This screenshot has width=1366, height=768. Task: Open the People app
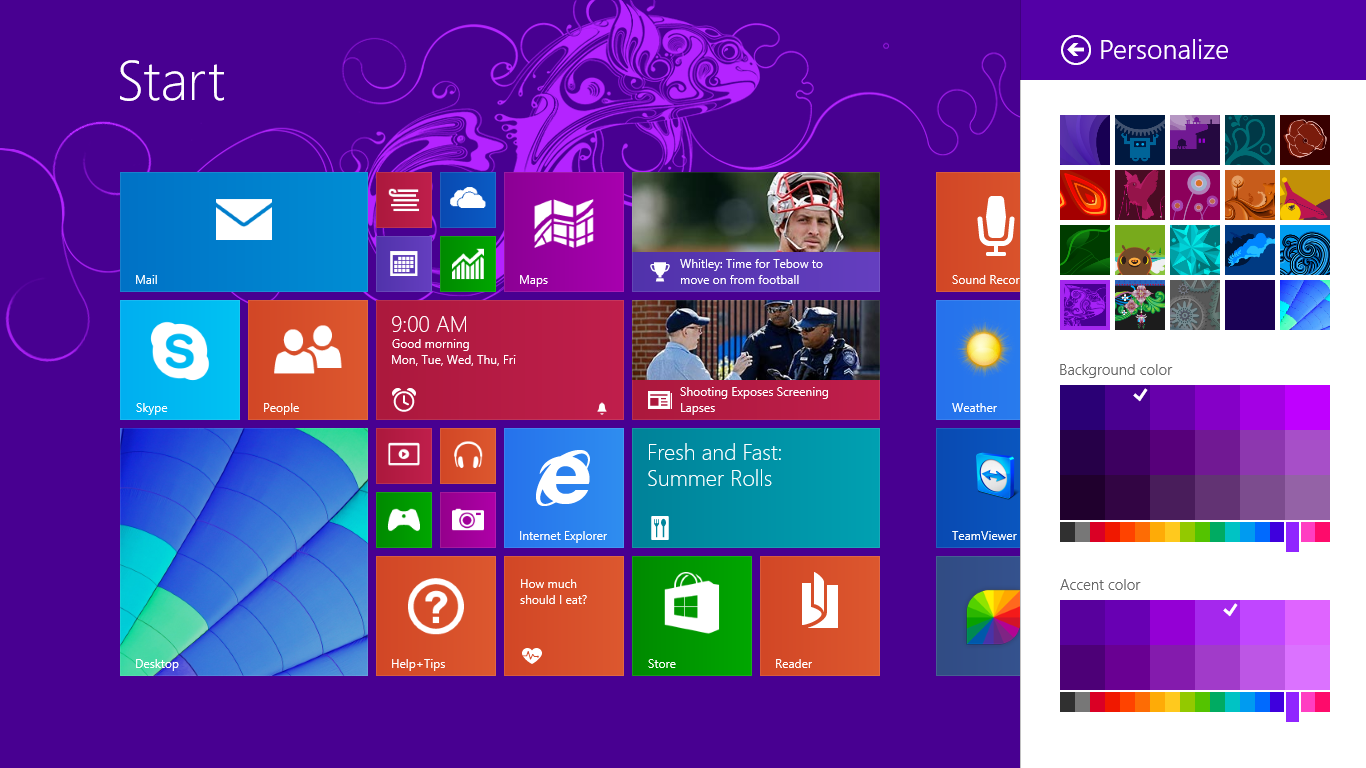tap(307, 360)
